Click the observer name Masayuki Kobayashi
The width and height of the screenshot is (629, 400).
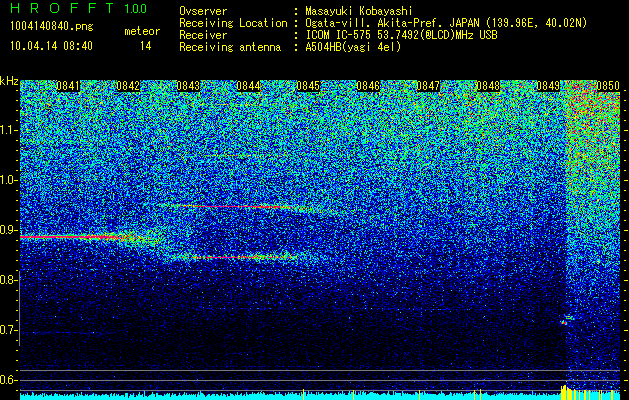[x=358, y=11]
